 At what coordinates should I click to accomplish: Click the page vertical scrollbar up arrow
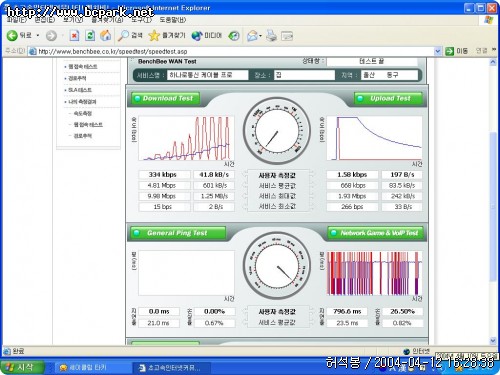click(493, 62)
